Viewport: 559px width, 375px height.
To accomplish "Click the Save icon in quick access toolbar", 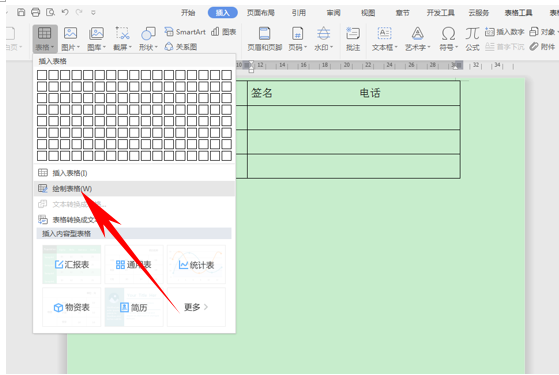I will (21, 12).
